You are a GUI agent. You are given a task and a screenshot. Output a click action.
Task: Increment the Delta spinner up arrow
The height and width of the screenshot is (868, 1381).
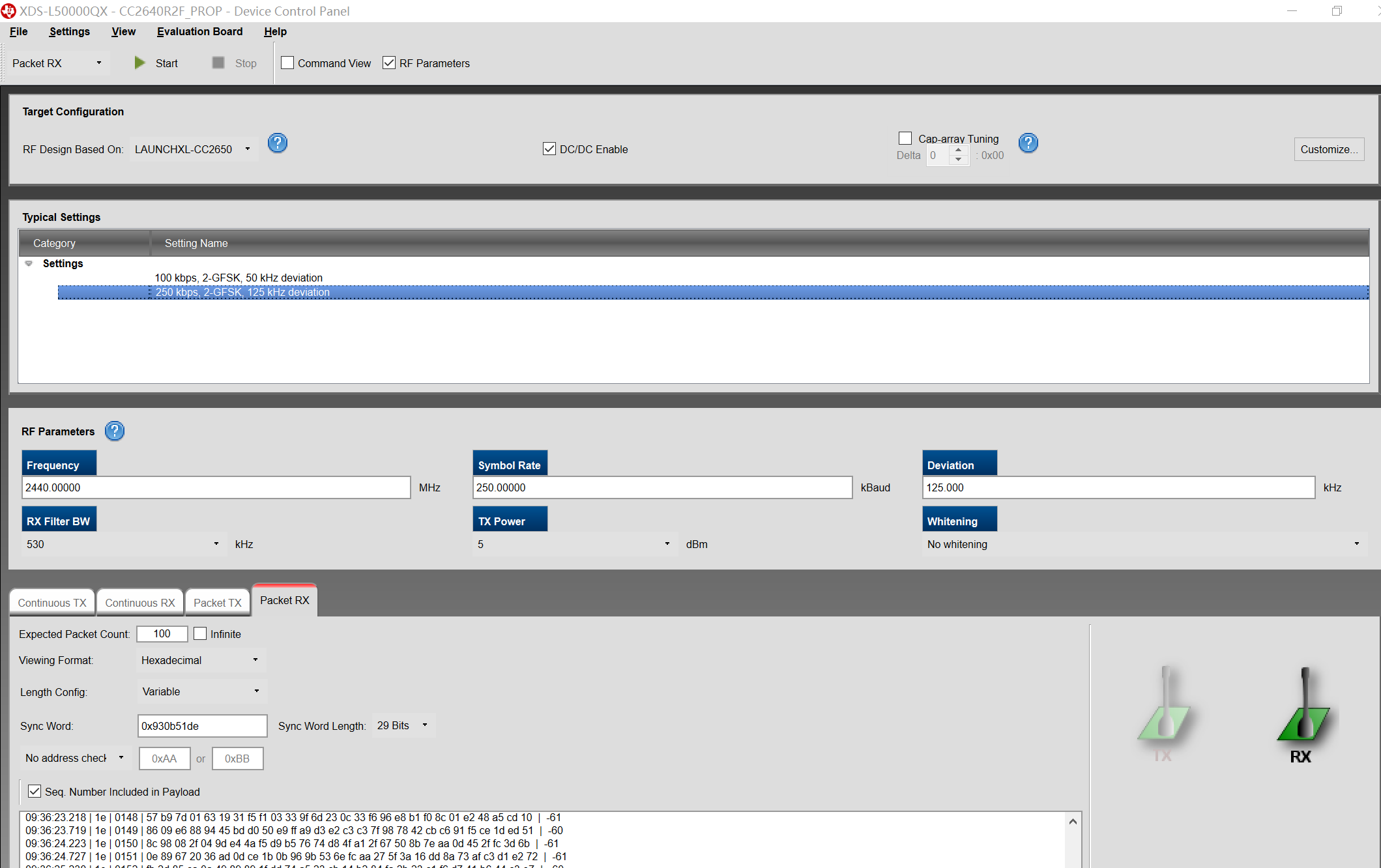tap(958, 151)
